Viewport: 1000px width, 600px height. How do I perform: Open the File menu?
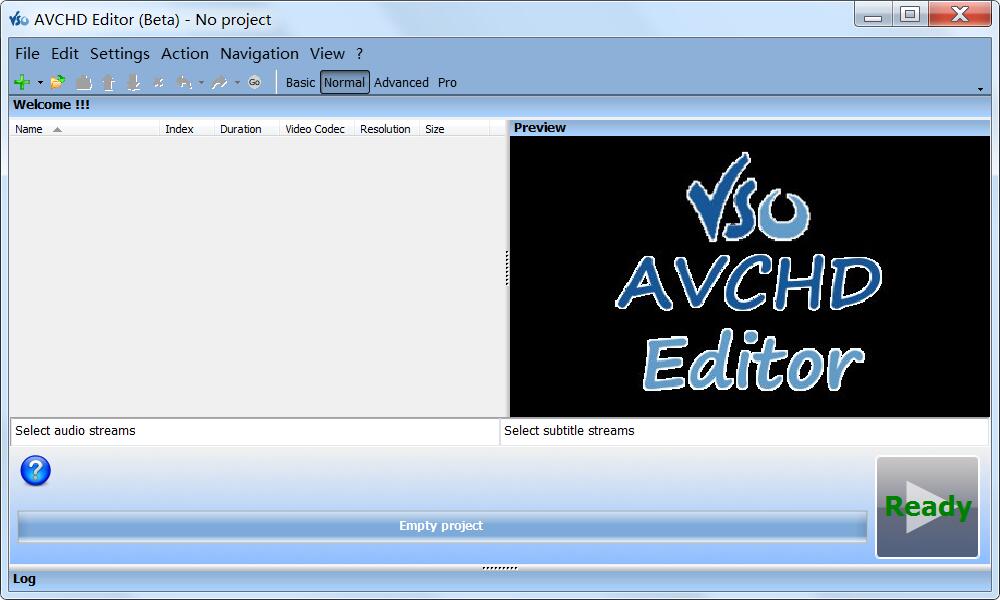tap(27, 54)
